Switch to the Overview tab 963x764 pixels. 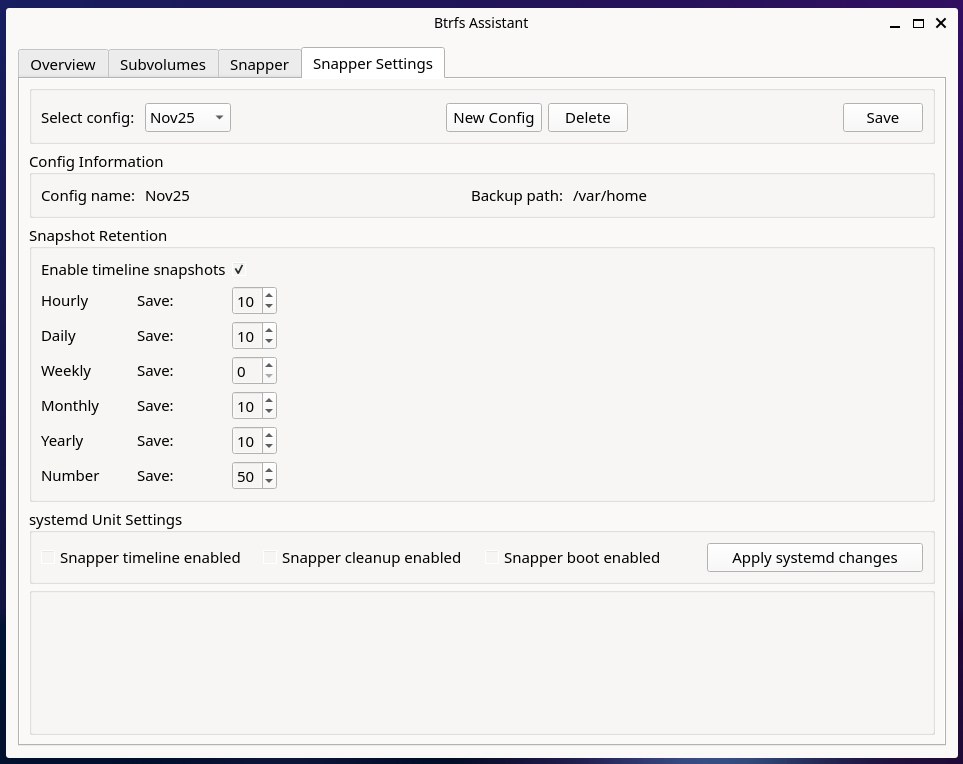click(63, 64)
